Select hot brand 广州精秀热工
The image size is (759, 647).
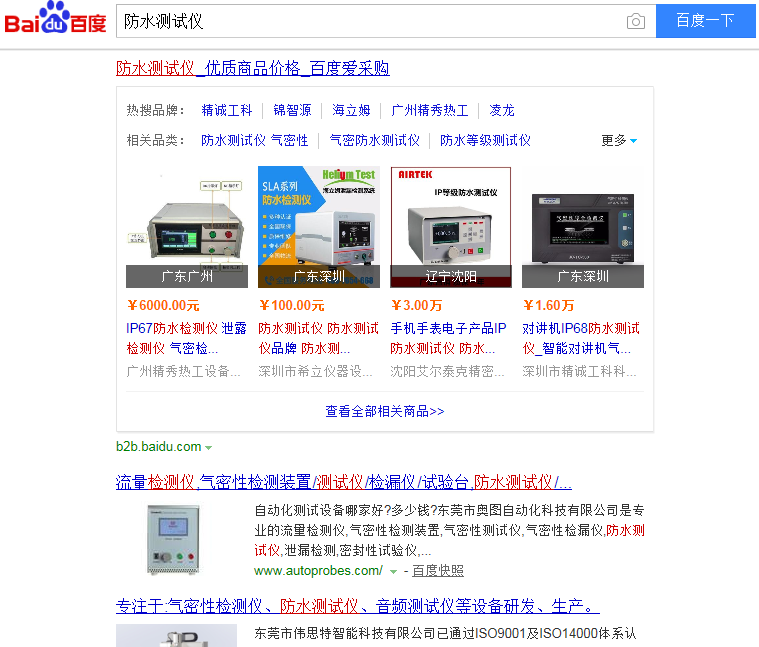click(x=429, y=110)
